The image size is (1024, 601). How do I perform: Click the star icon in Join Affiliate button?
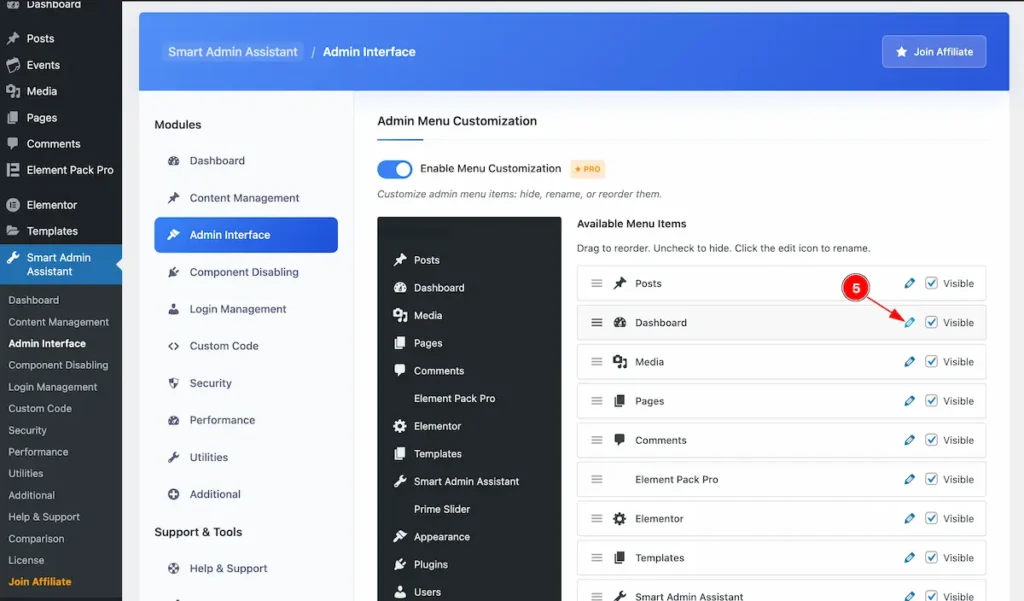pos(901,52)
